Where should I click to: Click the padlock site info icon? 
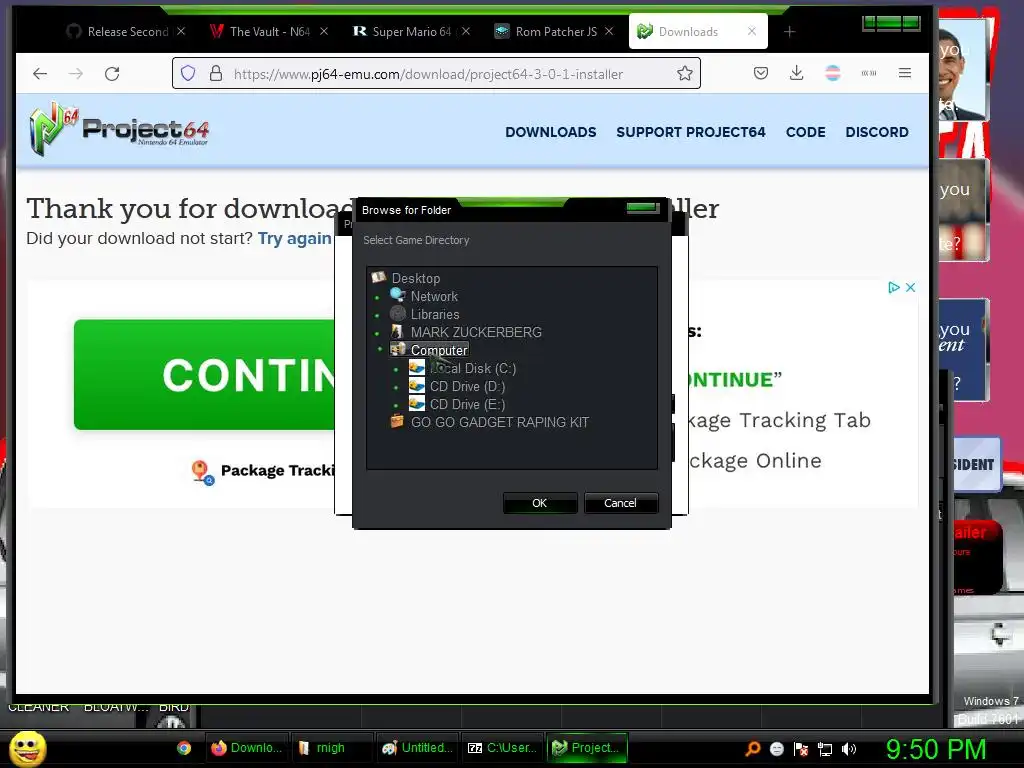216,73
